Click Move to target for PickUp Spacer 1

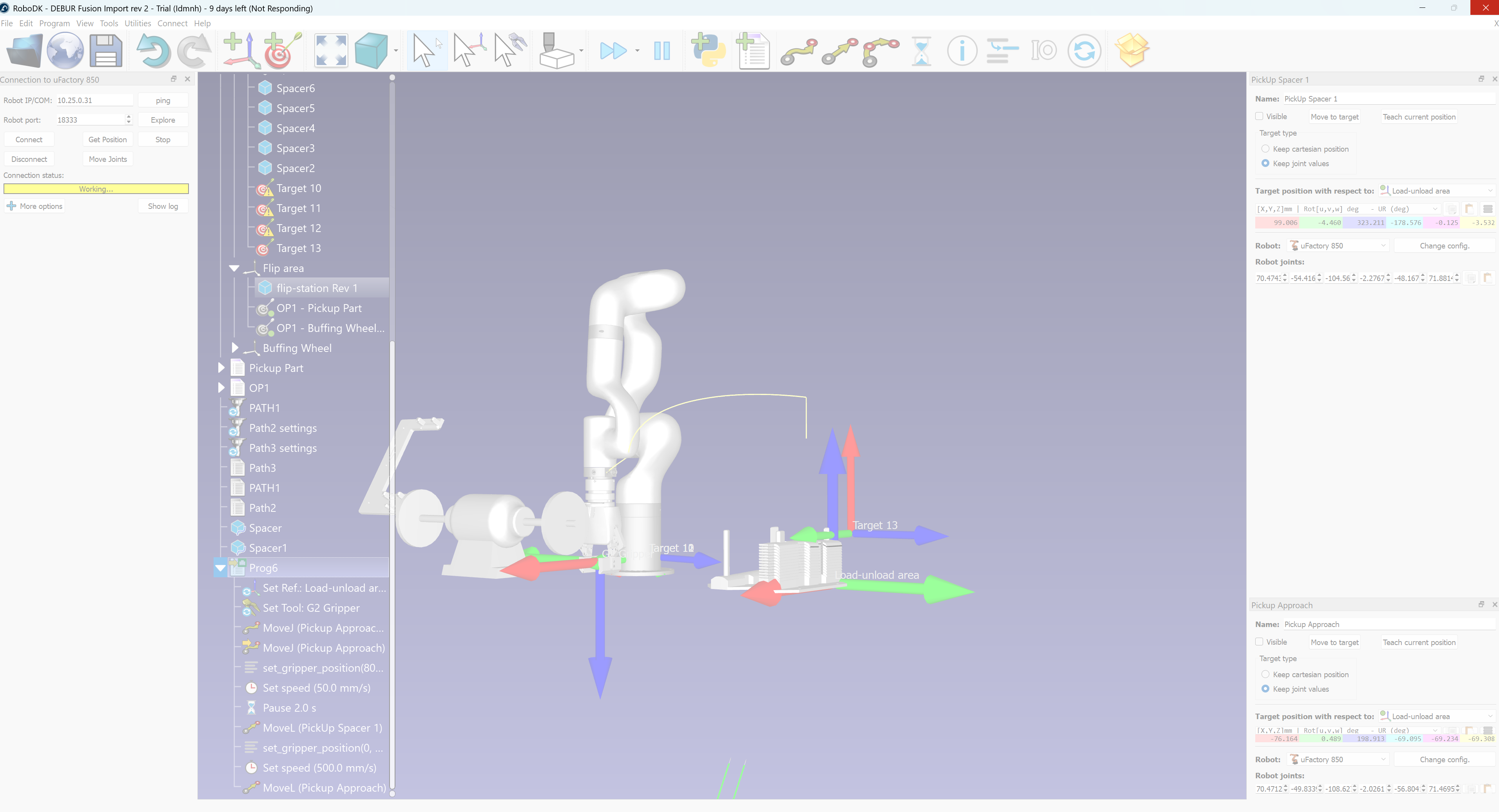(1334, 117)
